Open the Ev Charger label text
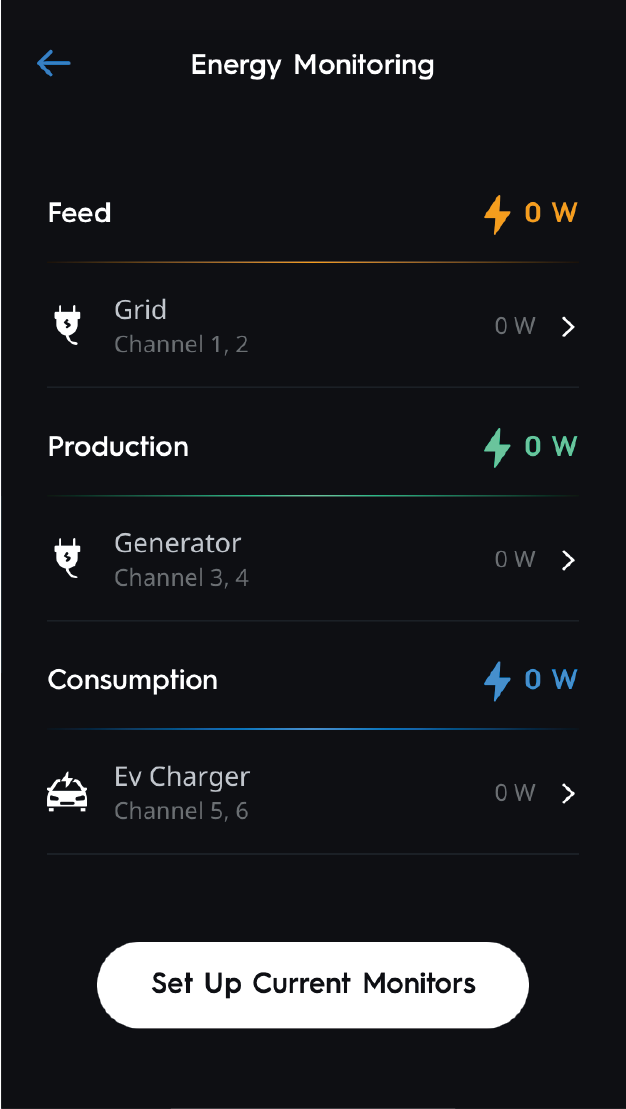626x1109 pixels. coord(182,776)
